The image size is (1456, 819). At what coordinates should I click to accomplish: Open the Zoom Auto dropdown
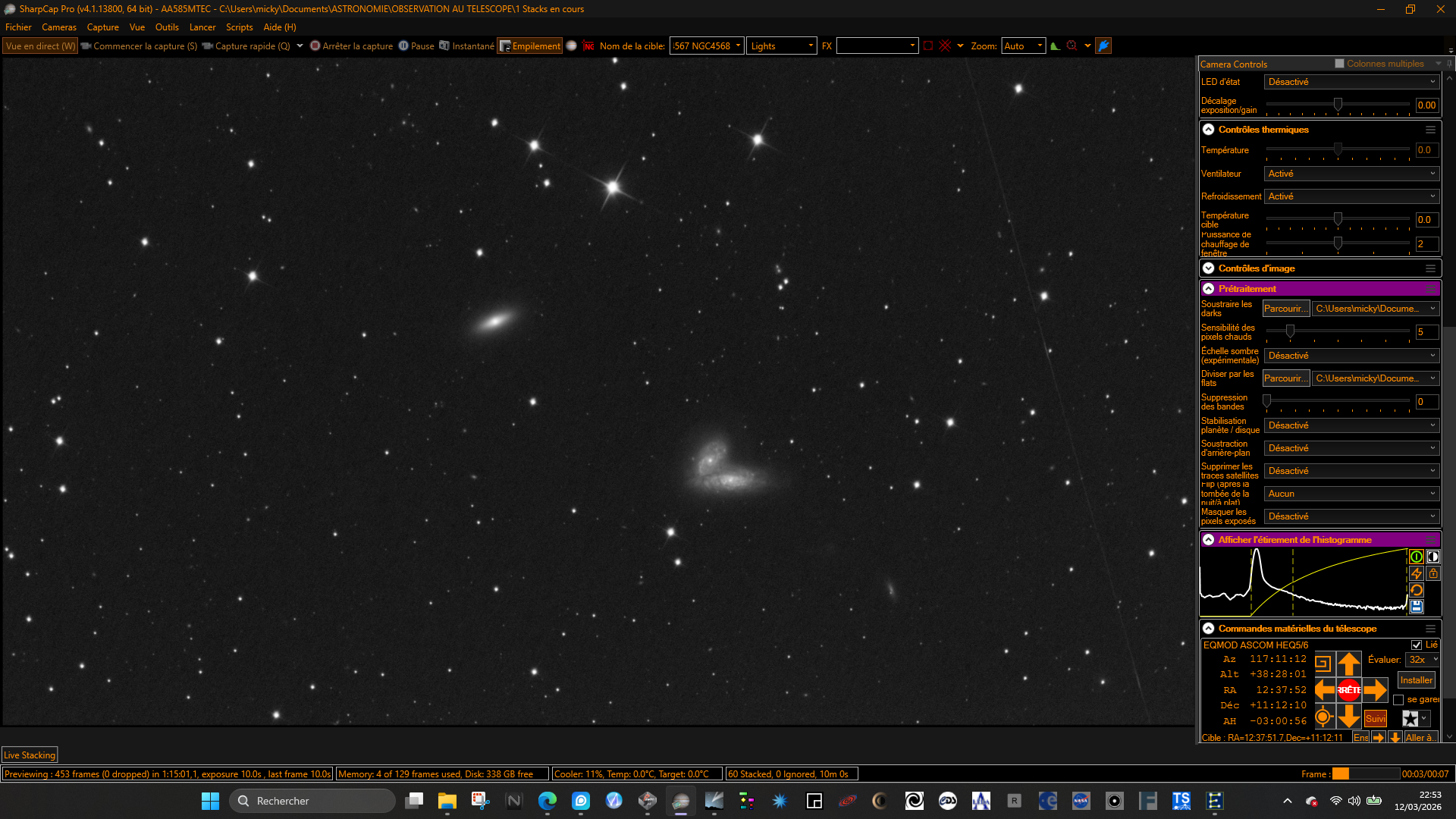[x=1023, y=45]
